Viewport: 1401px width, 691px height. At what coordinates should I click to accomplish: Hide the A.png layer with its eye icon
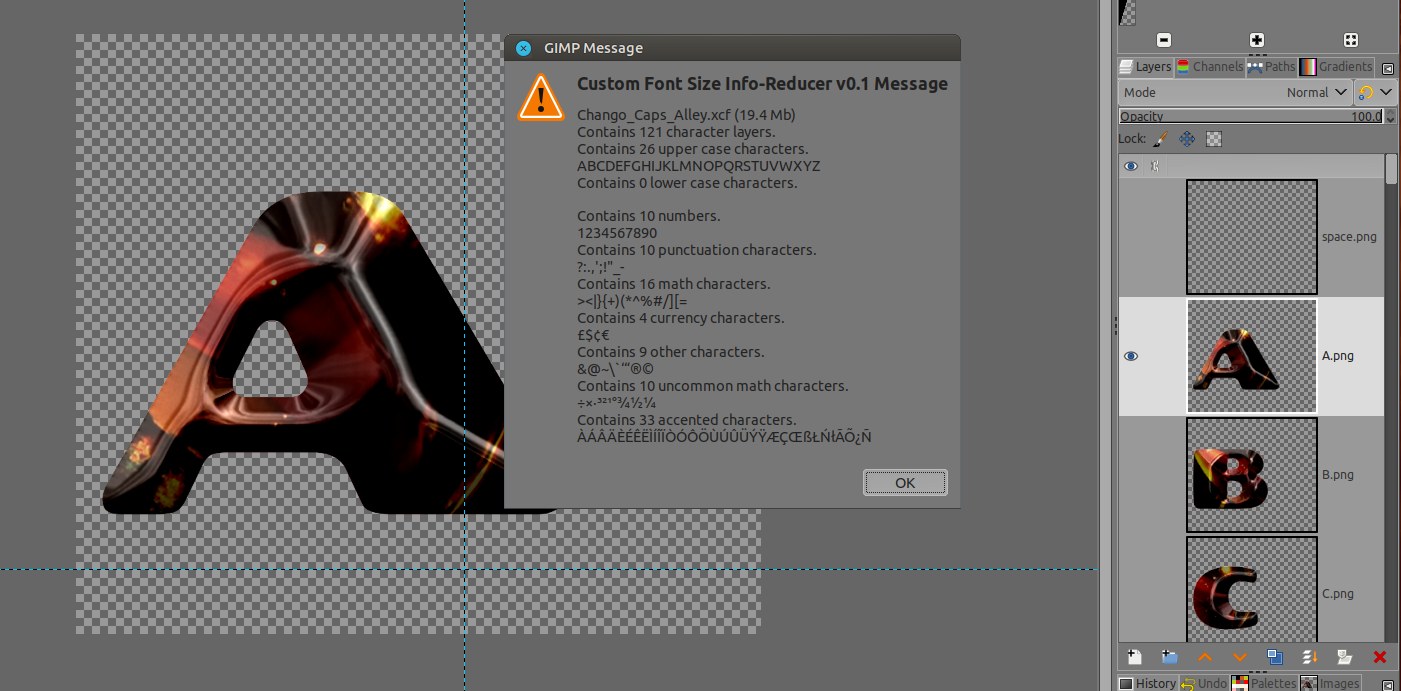click(x=1131, y=356)
